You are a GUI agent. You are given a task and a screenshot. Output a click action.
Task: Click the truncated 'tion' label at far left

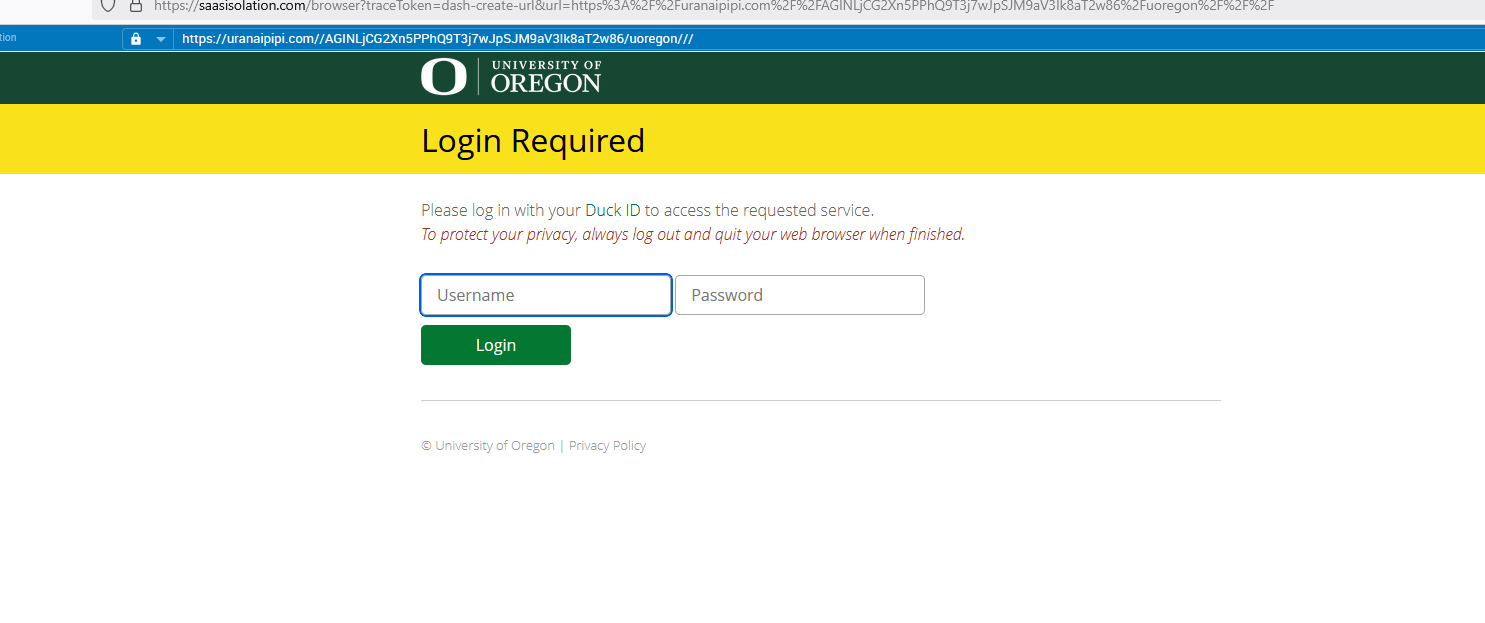pos(8,38)
